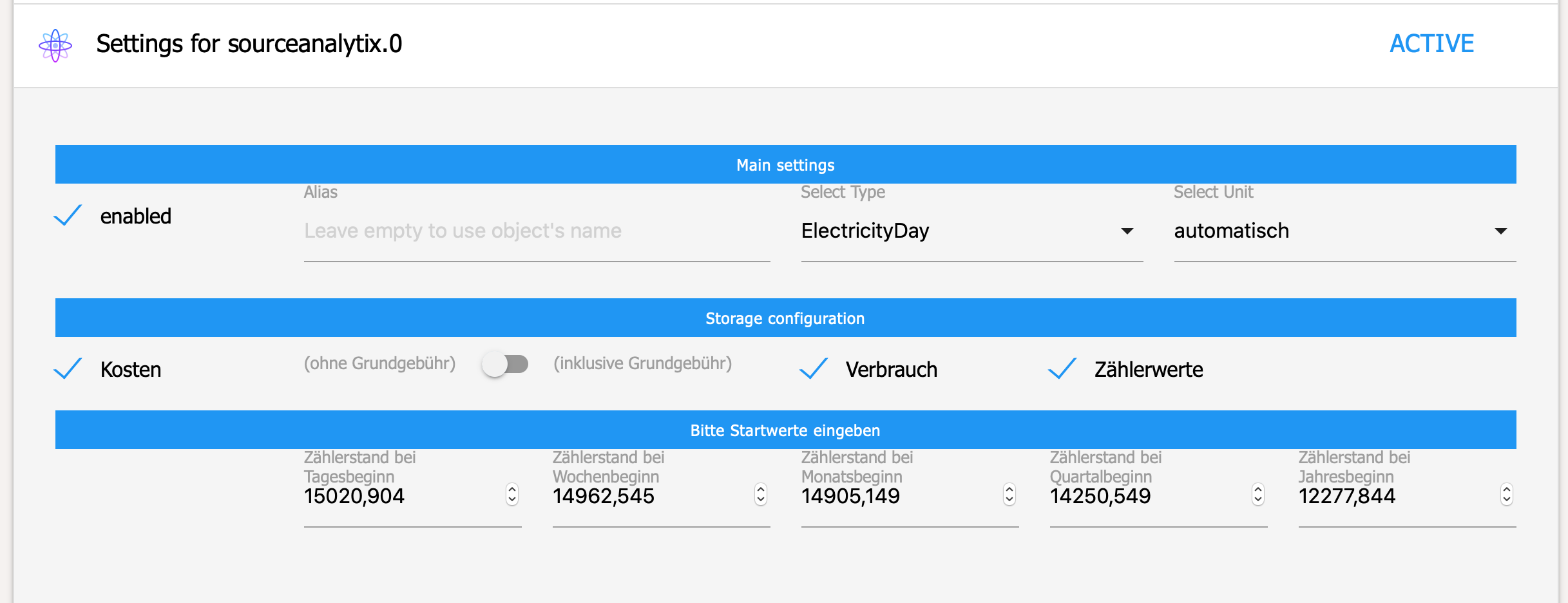This screenshot has width=1568, height=603.
Task: Toggle the Zählerwerte checkbox
Action: [1062, 369]
